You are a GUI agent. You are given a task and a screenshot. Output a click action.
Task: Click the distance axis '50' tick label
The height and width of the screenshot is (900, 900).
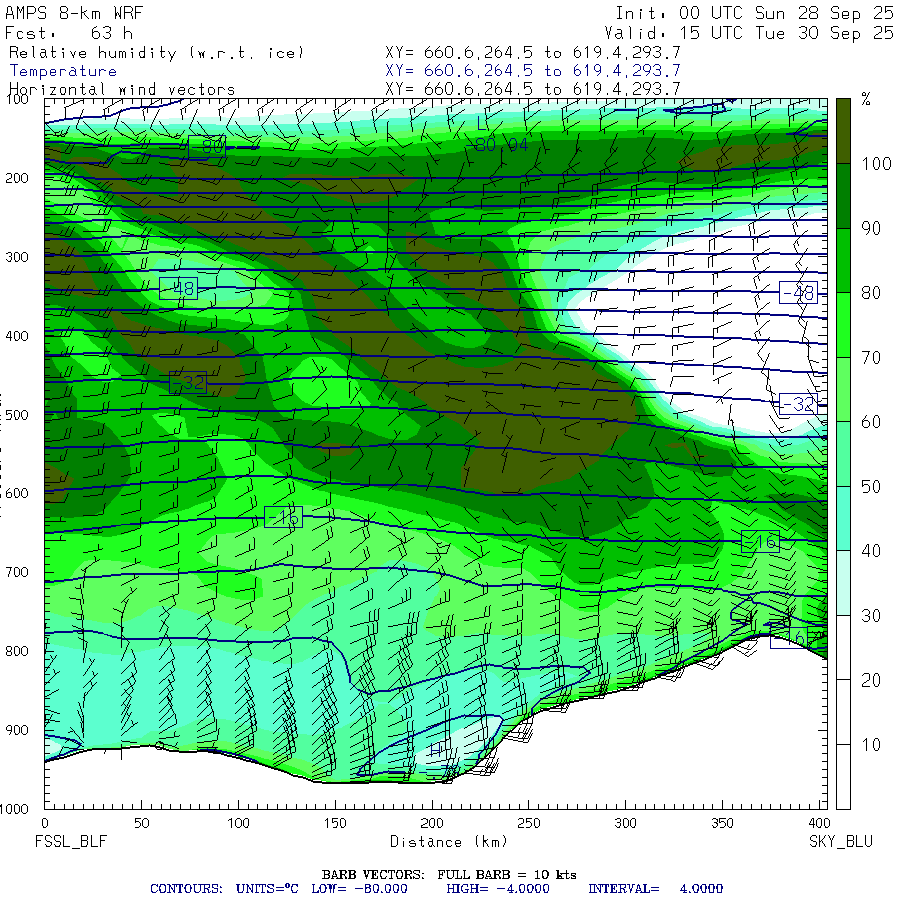[x=142, y=823]
